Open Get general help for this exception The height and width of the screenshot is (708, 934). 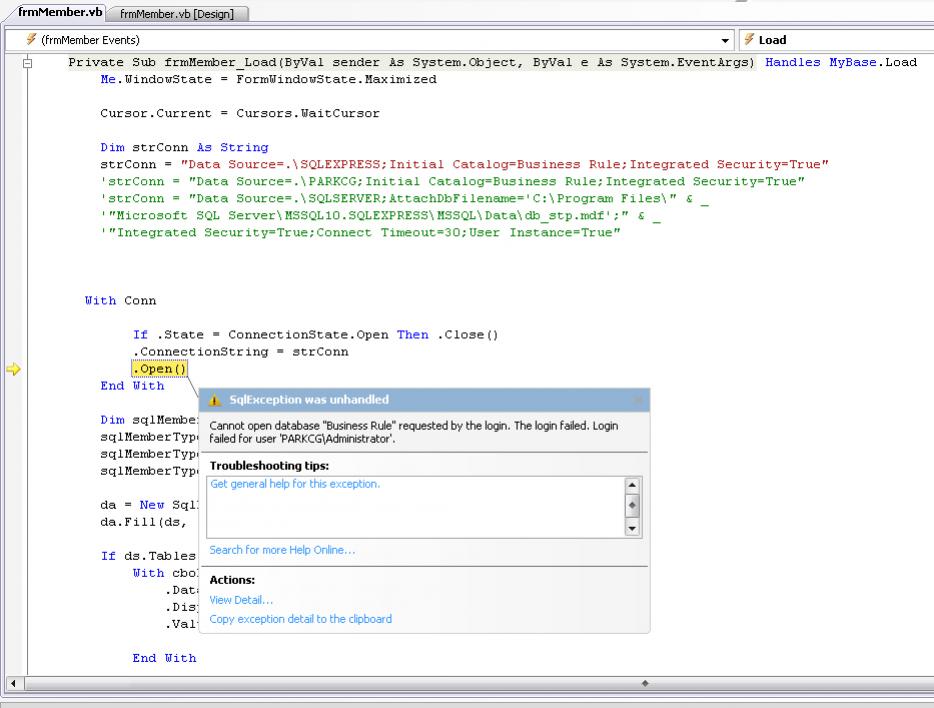295,484
